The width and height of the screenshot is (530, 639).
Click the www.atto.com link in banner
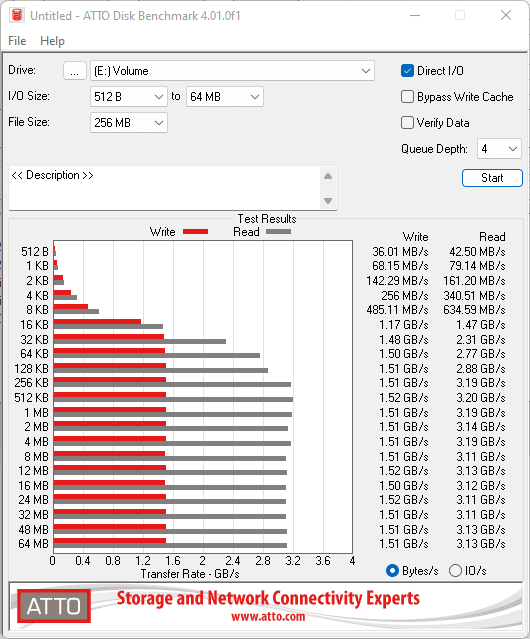pos(268,617)
